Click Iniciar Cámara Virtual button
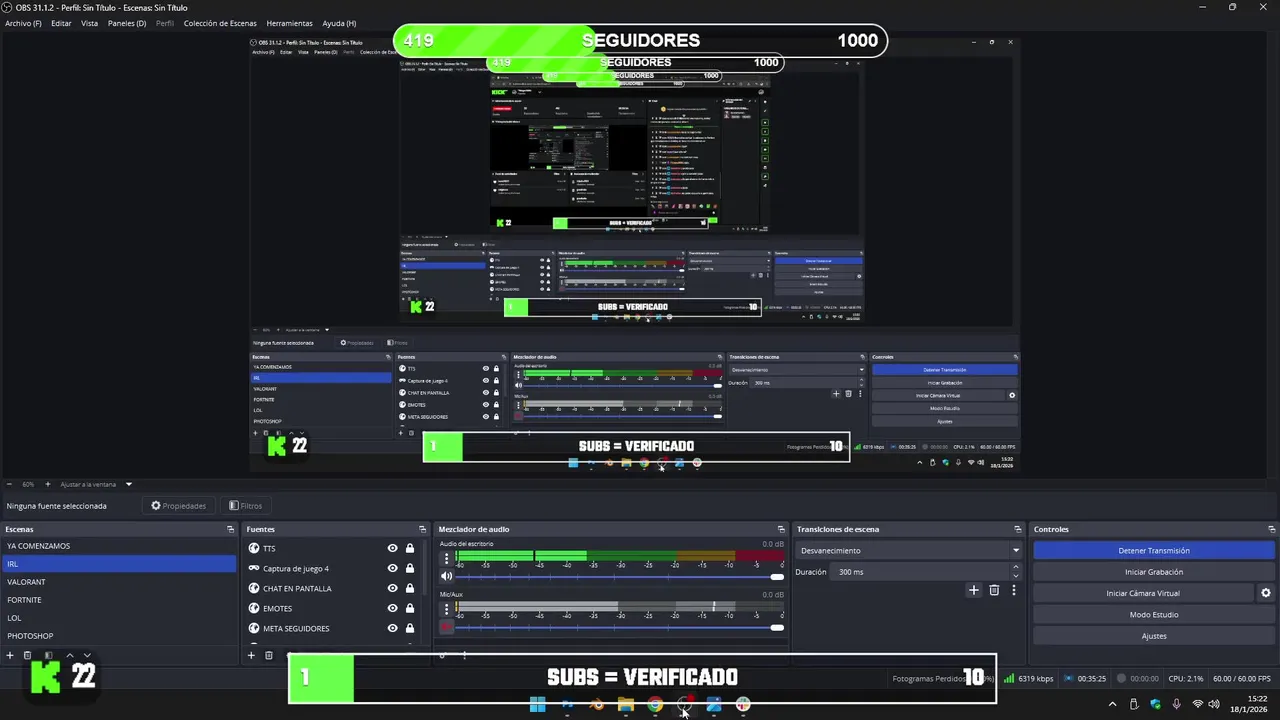Viewport: 1280px width, 720px height. pyautogui.click(x=1143, y=593)
